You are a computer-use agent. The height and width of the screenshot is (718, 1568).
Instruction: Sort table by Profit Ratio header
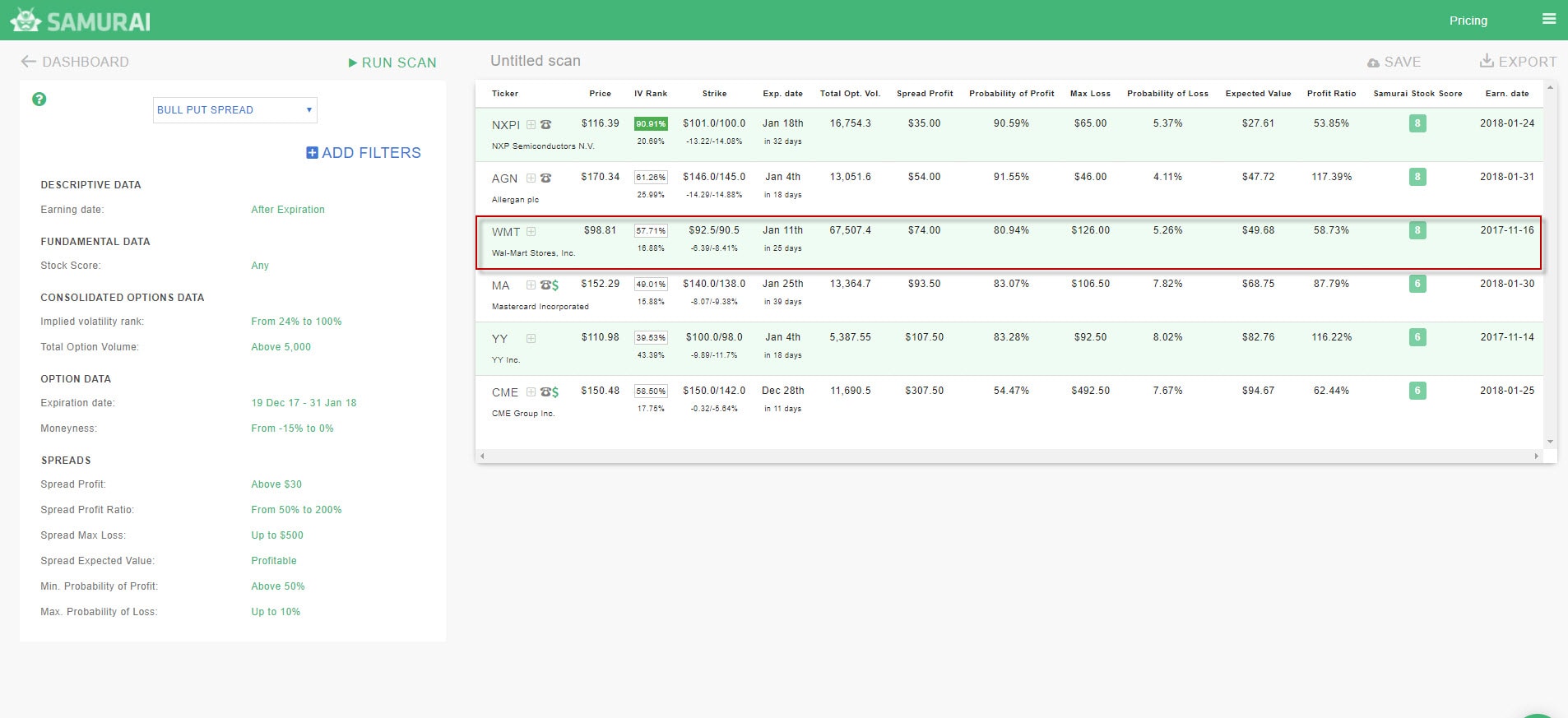tap(1331, 94)
